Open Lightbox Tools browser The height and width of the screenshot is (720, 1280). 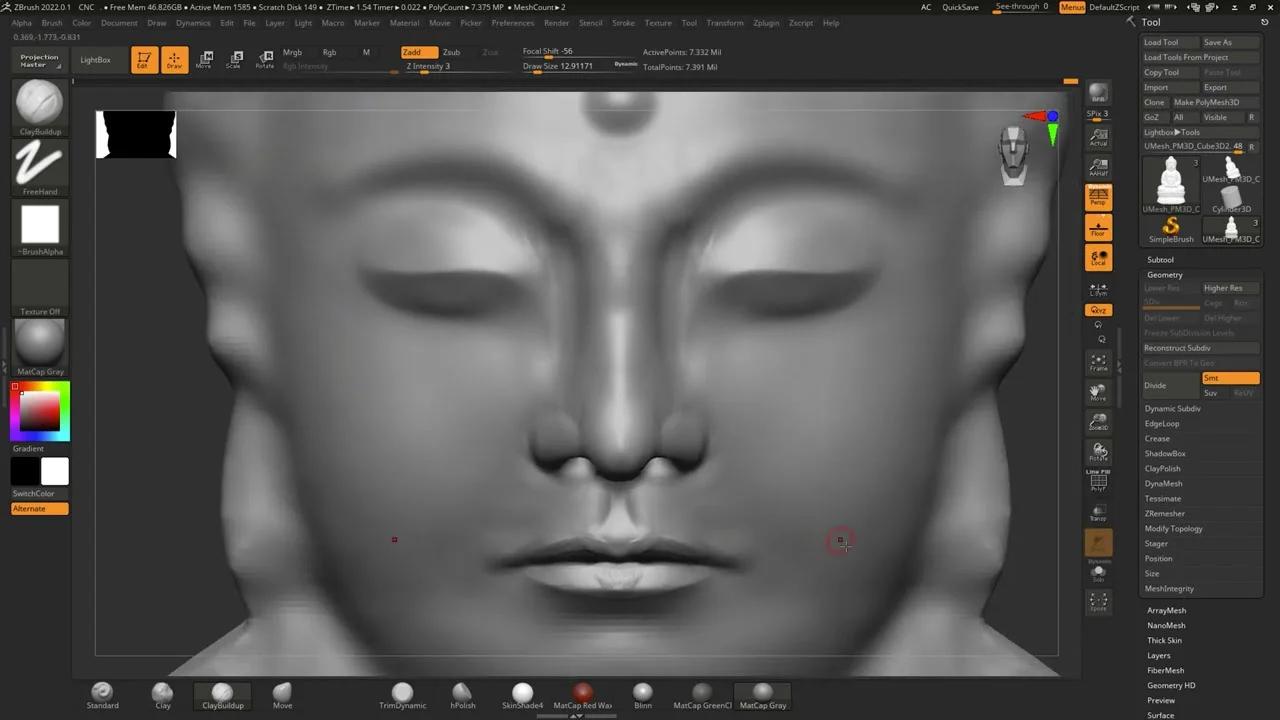(1172, 131)
